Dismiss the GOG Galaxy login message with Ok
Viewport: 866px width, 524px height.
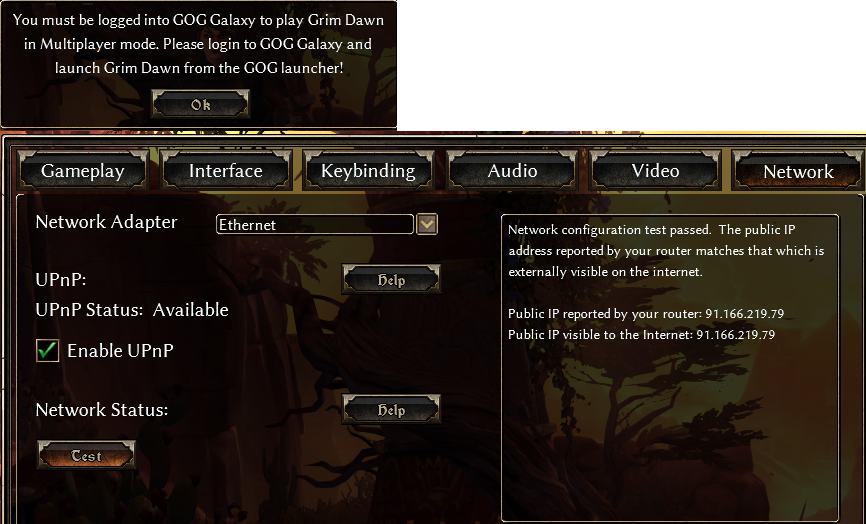(x=200, y=104)
